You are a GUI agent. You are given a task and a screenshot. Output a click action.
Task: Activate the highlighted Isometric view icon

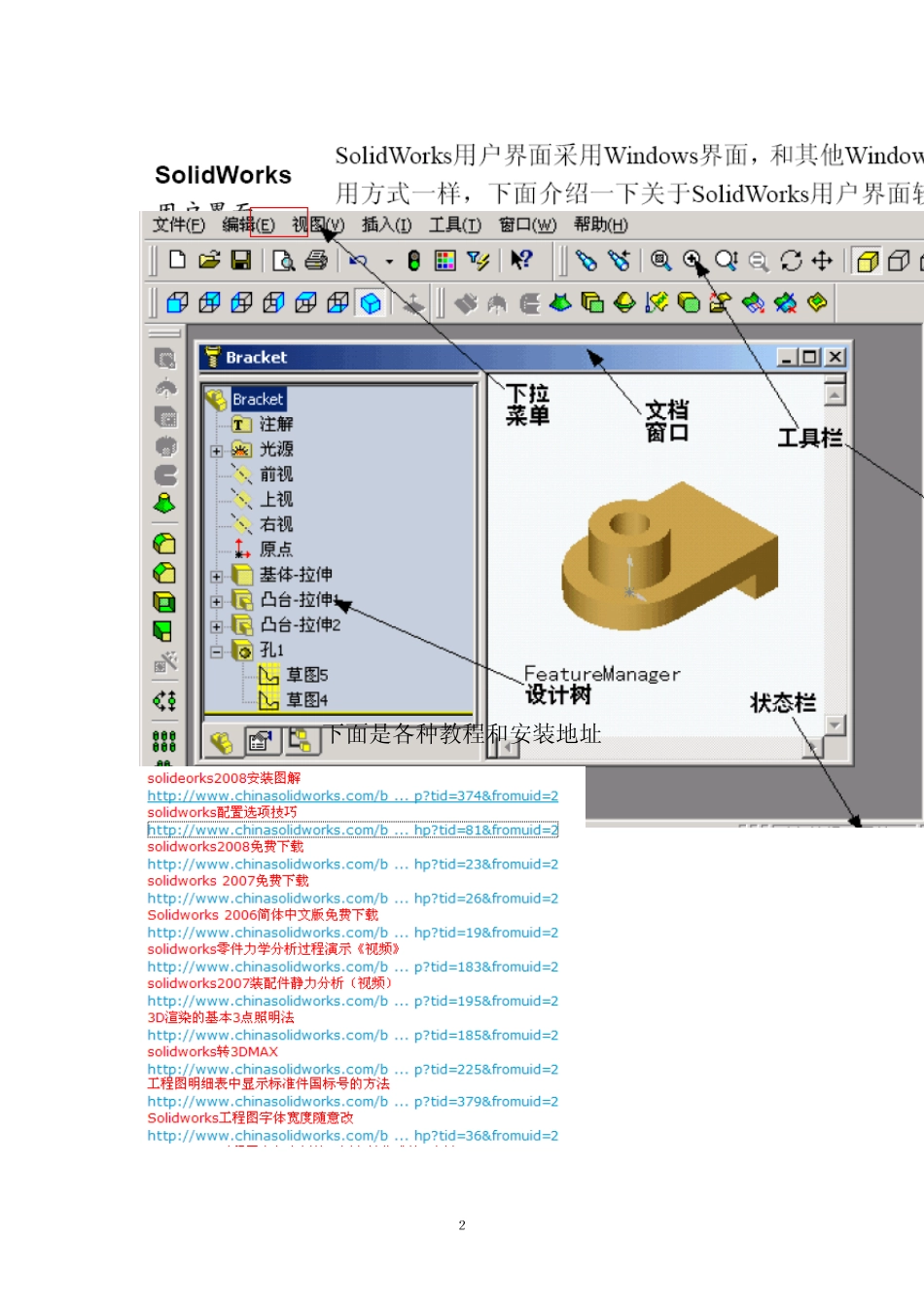coord(371,303)
